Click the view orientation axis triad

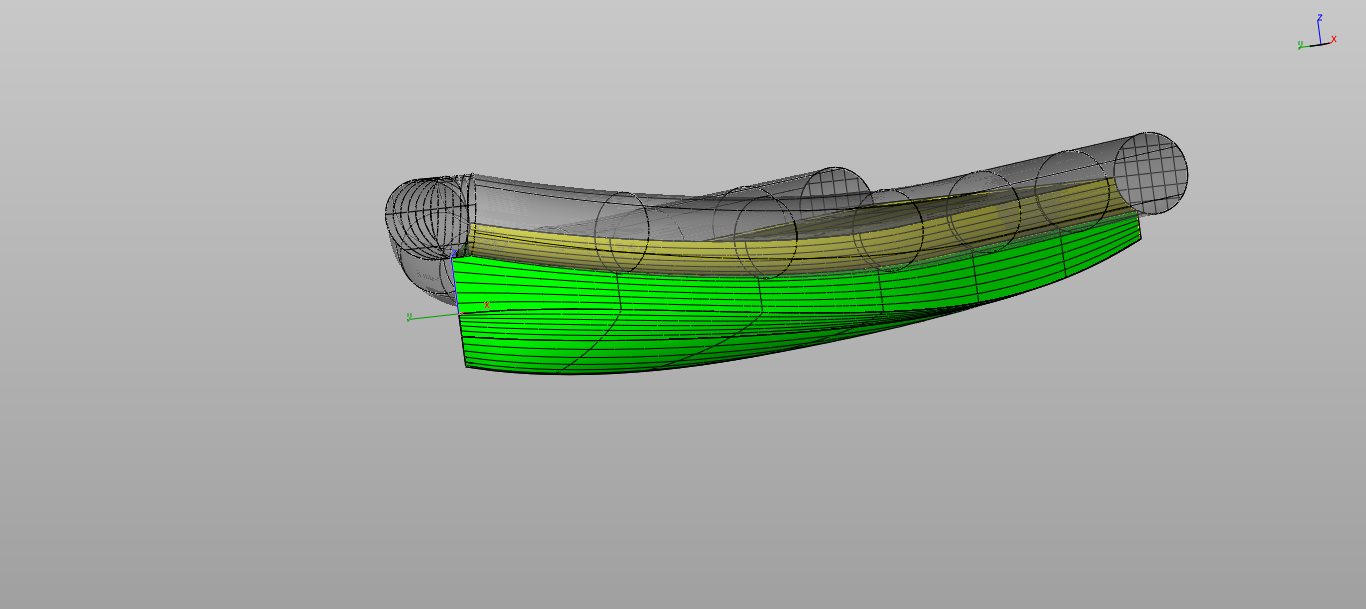tap(1318, 31)
